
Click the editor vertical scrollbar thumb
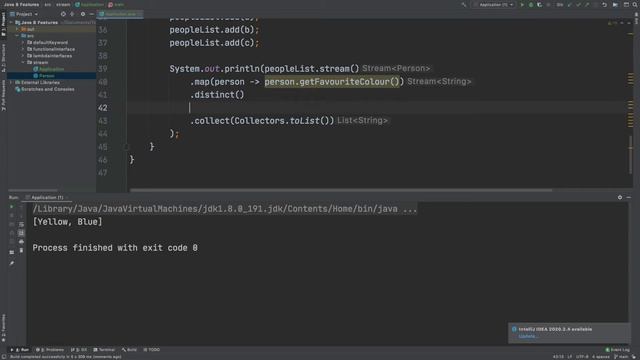(631, 155)
